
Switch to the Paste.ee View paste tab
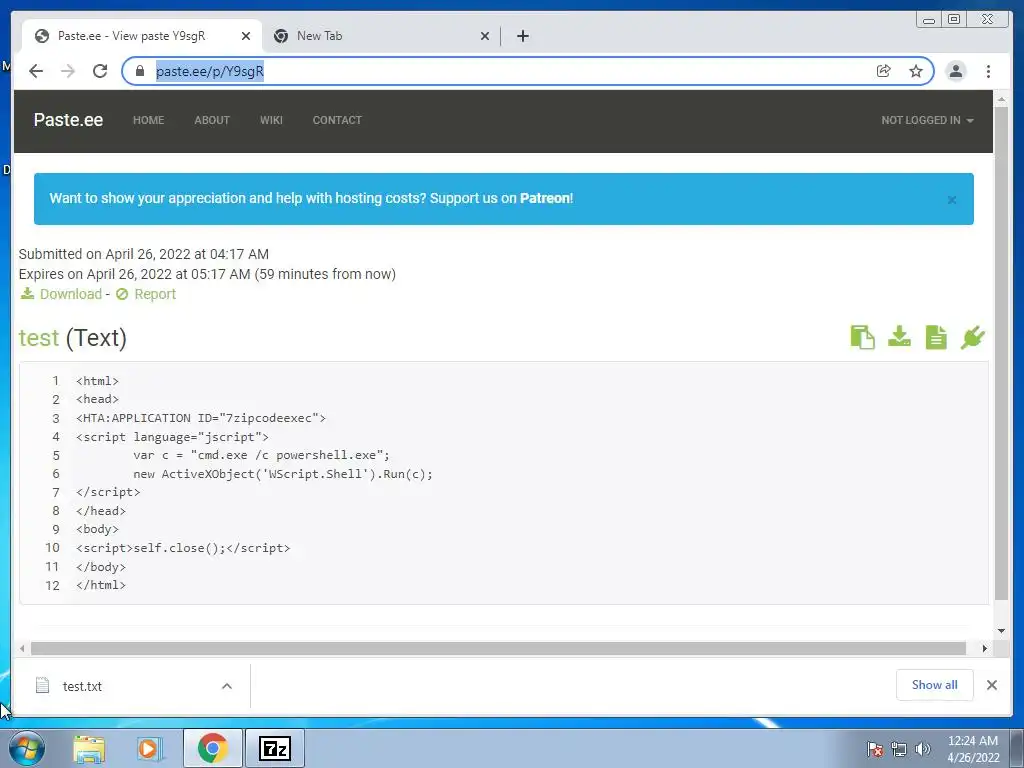142,36
